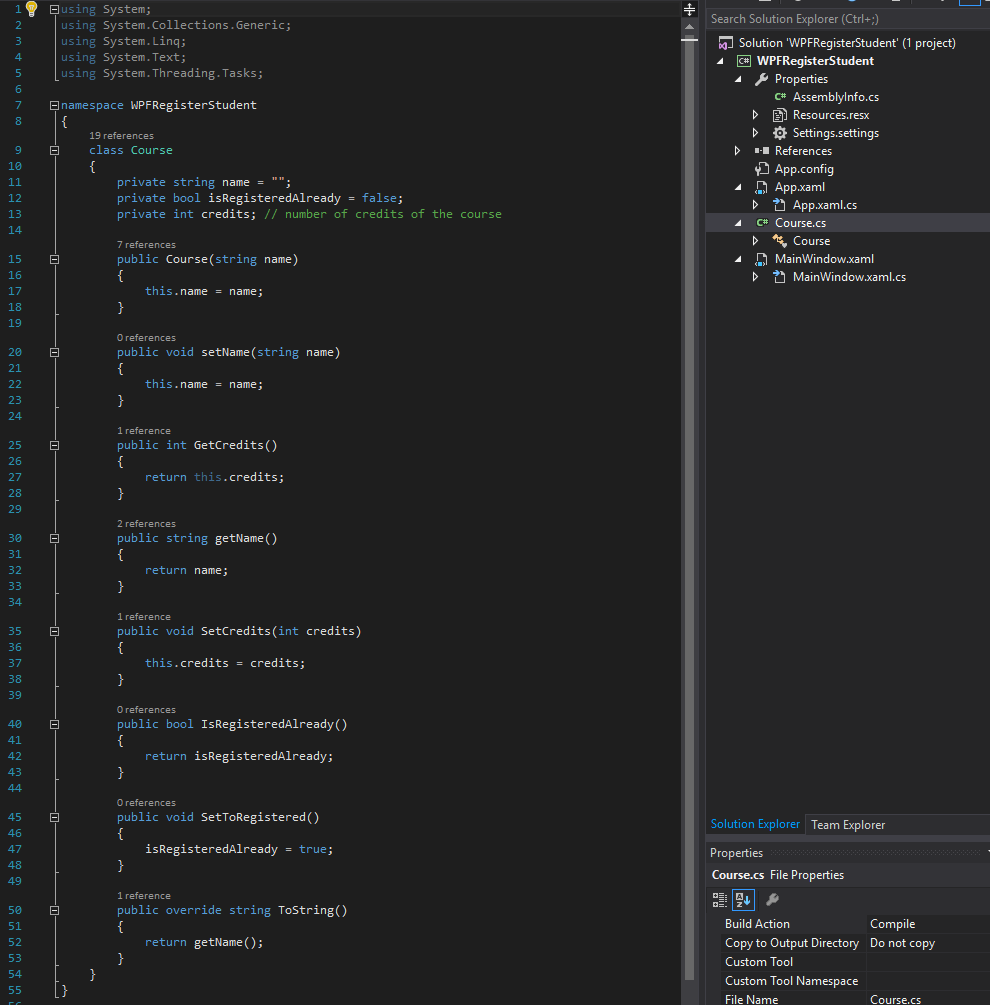
Task: Collapse the Properties folder node
Action: (738, 79)
